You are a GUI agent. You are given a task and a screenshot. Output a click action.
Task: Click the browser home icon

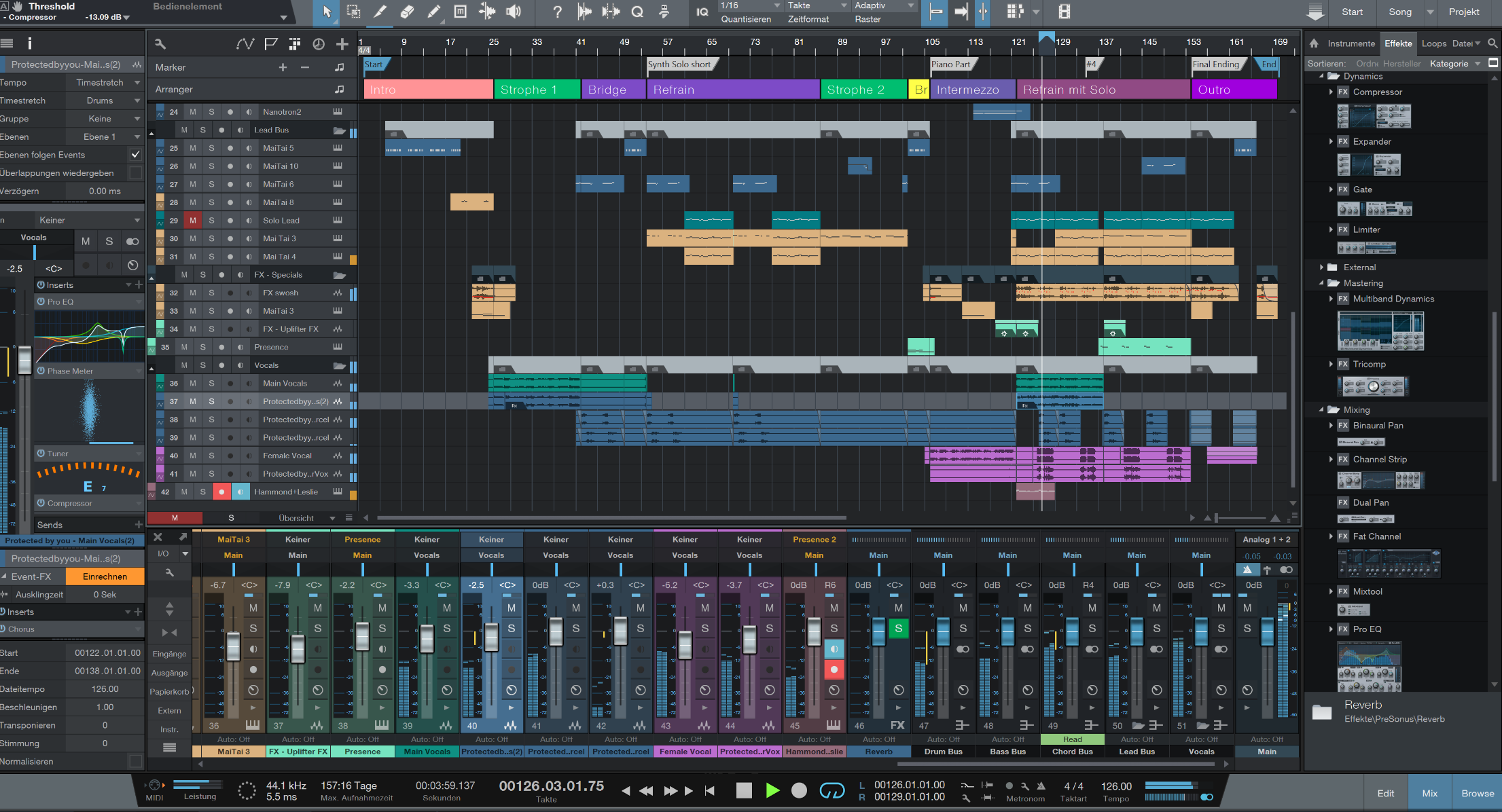pyautogui.click(x=1314, y=43)
